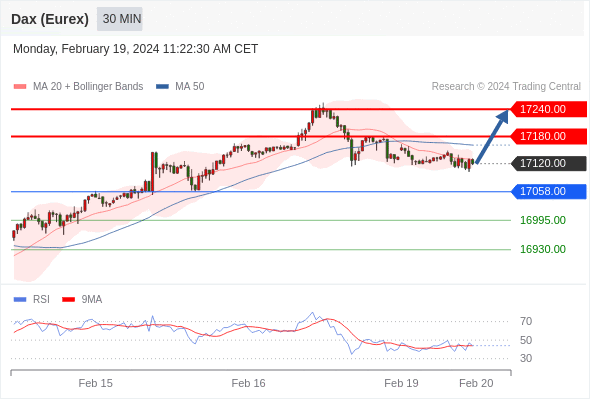Image resolution: width=590 pixels, height=400 pixels.
Task: Click the 16930.00 support level label
Action: [x=543, y=249]
